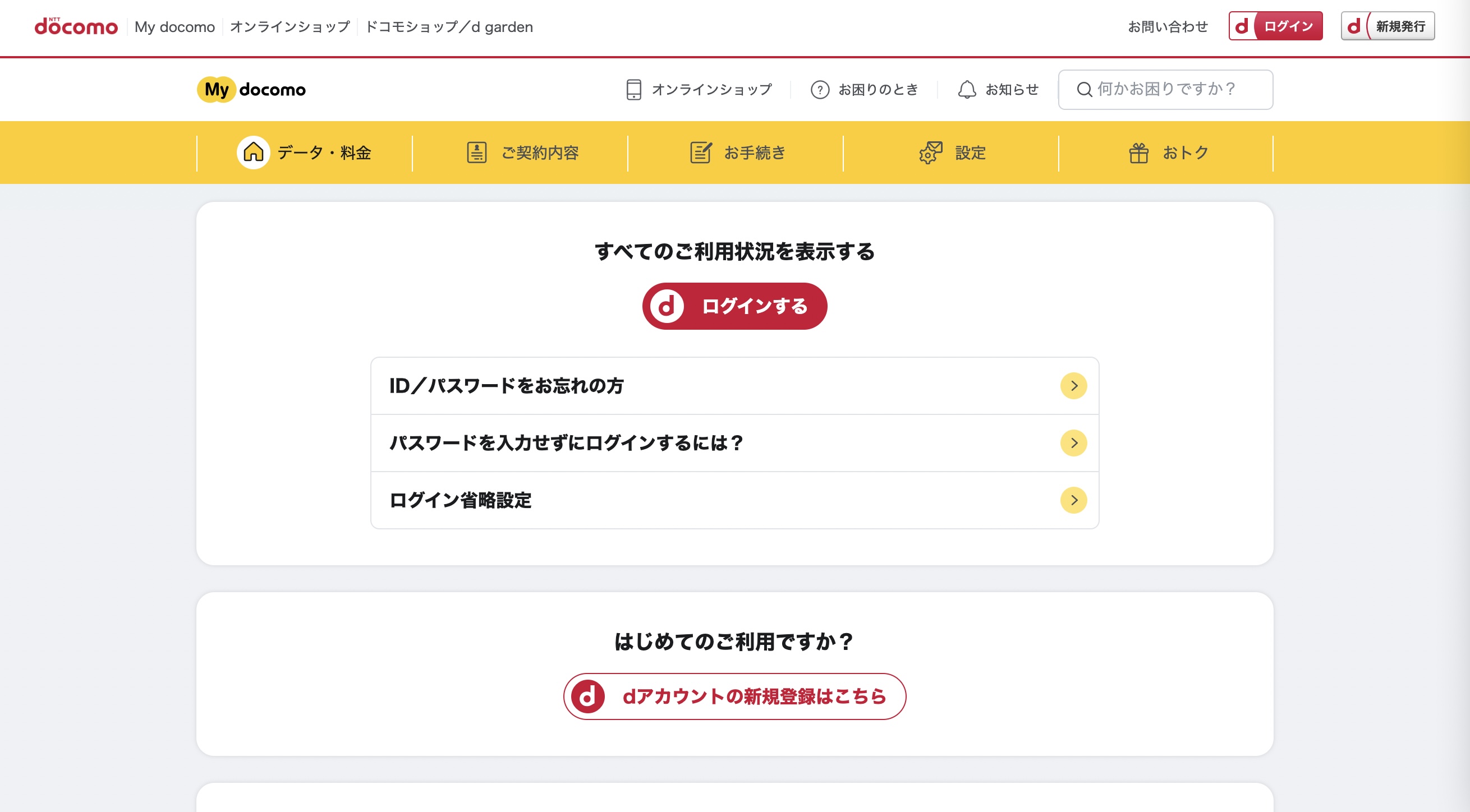Click the お困りのとき text
The width and height of the screenshot is (1470, 812).
[x=878, y=90]
